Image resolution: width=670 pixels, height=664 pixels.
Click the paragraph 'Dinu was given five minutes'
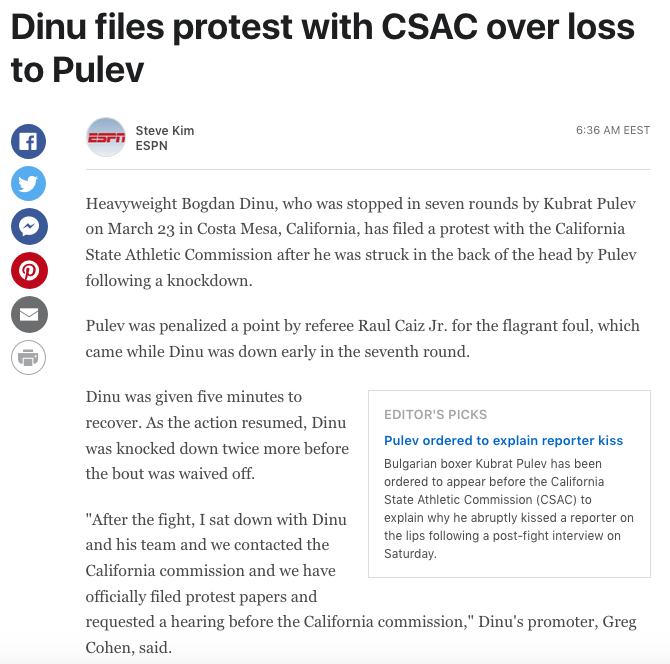click(217, 435)
